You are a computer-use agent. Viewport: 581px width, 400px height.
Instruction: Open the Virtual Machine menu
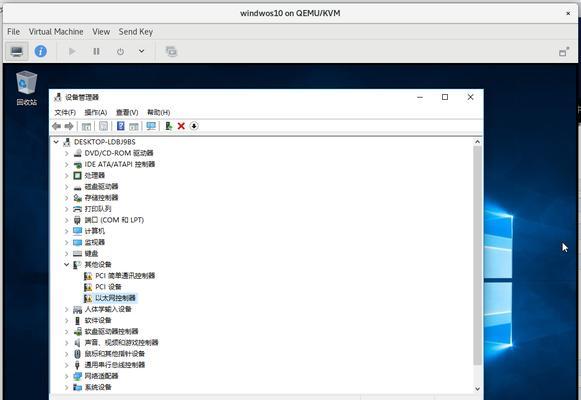[56, 32]
